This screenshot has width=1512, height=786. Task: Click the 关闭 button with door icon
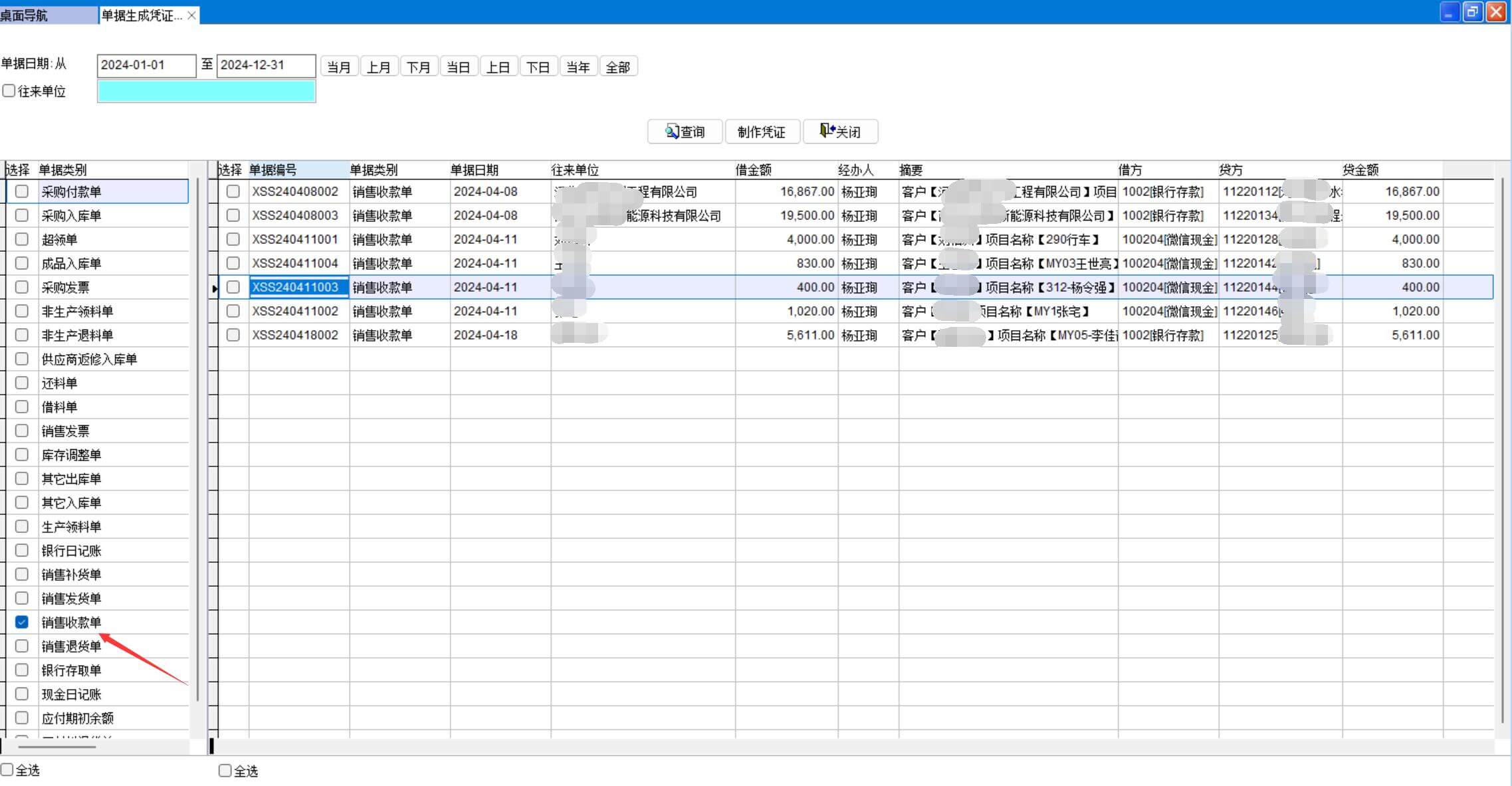tap(840, 132)
